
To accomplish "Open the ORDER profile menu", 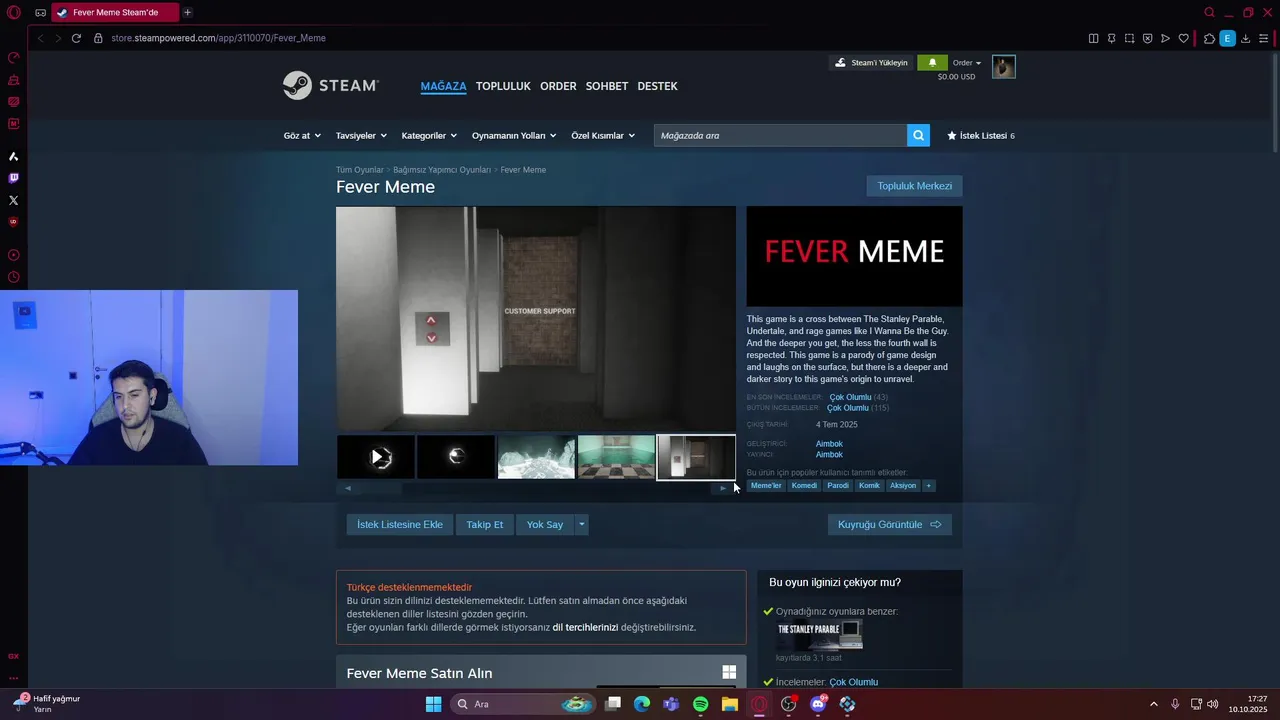I will pos(558,86).
